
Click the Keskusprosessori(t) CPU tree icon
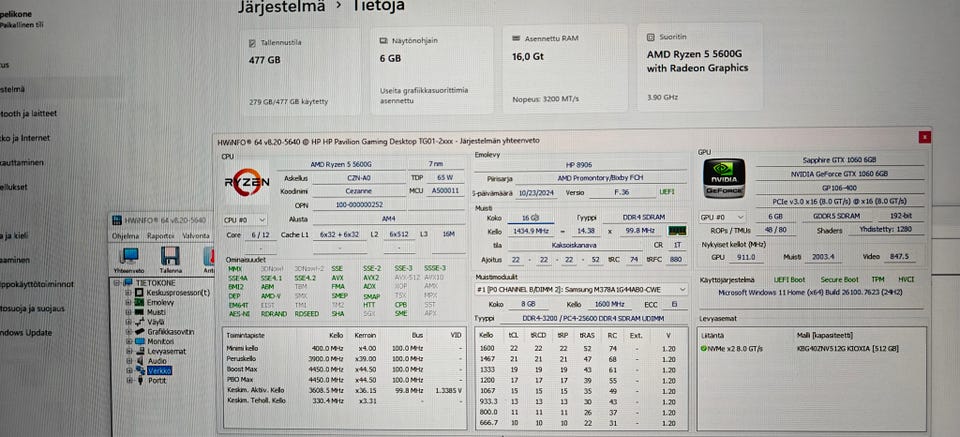click(140, 293)
